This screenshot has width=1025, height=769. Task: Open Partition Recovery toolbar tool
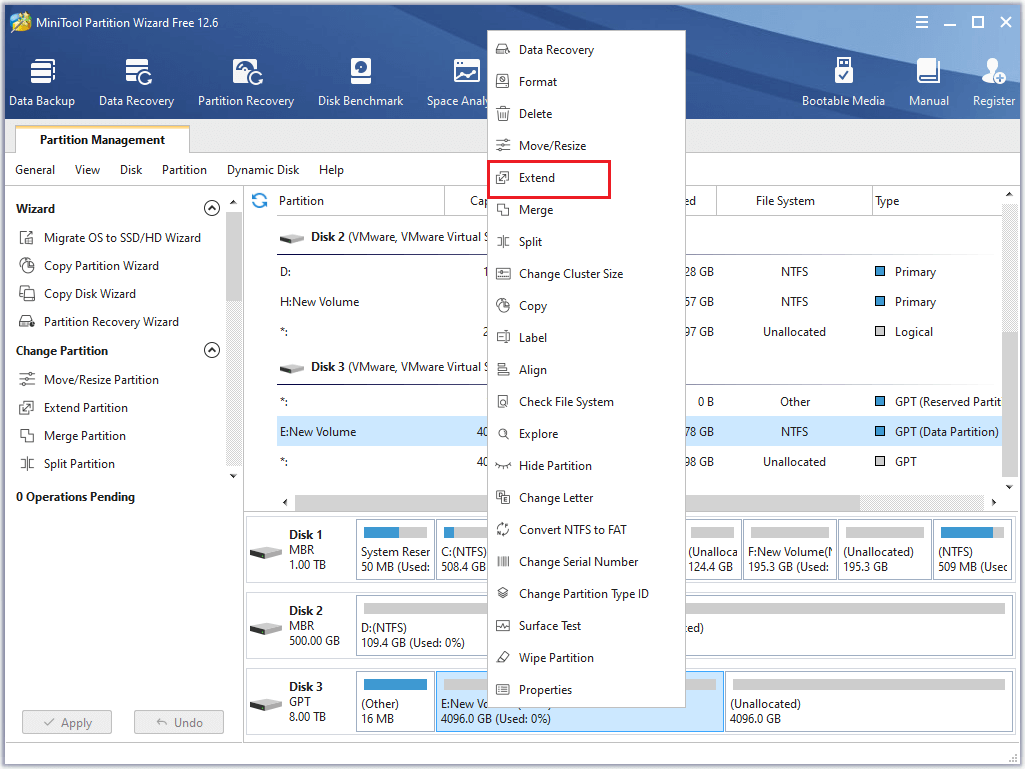pos(246,82)
